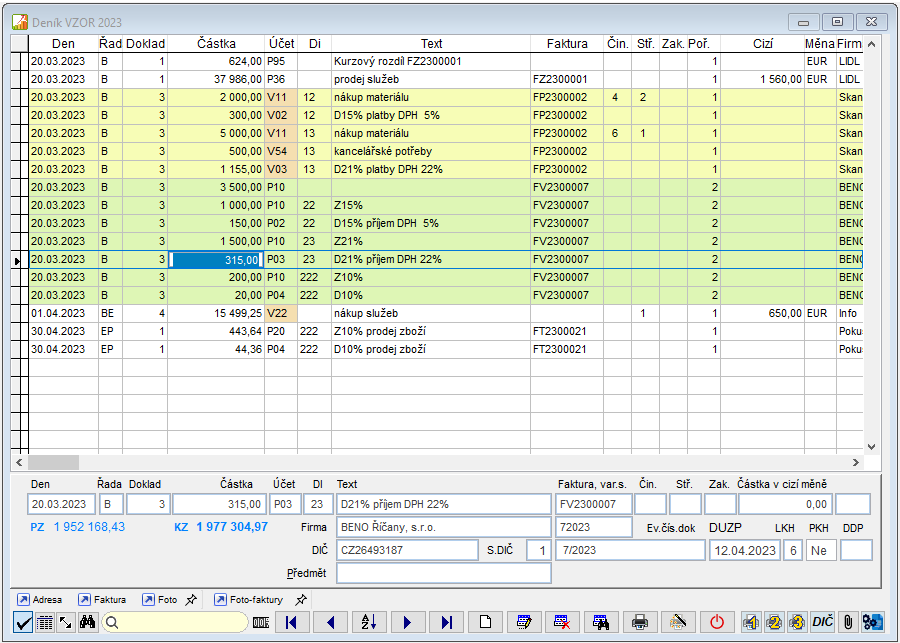Click the DIČ field CZ26493187
The width and height of the screenshot is (900, 643).
point(407,550)
